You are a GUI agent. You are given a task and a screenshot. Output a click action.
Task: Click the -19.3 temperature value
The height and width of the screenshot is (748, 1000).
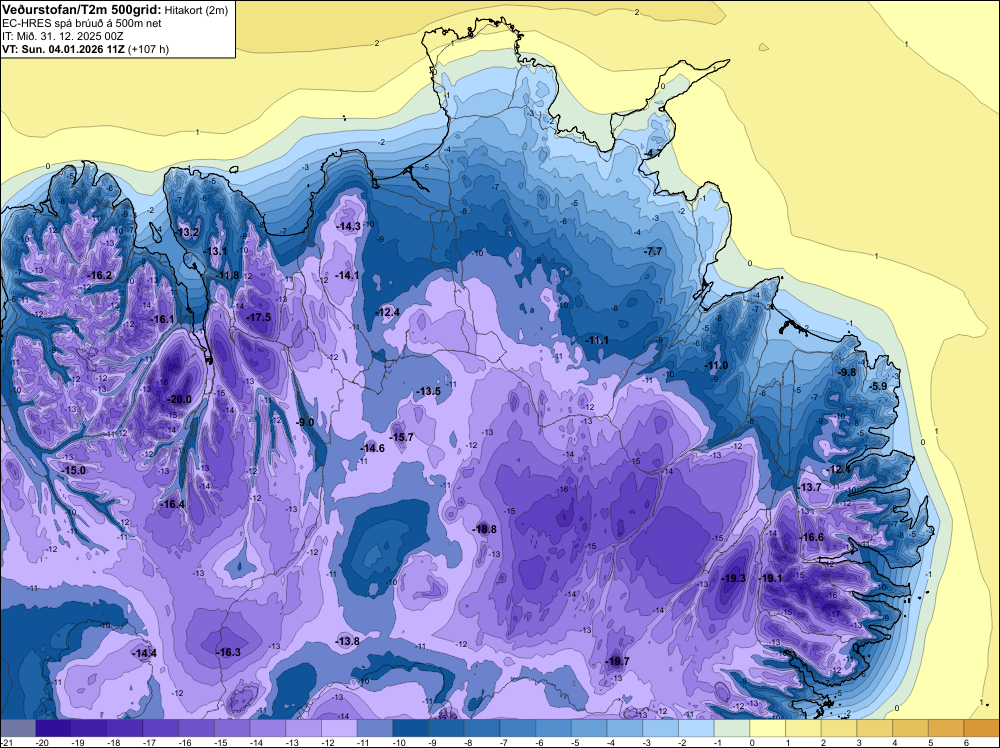733,578
